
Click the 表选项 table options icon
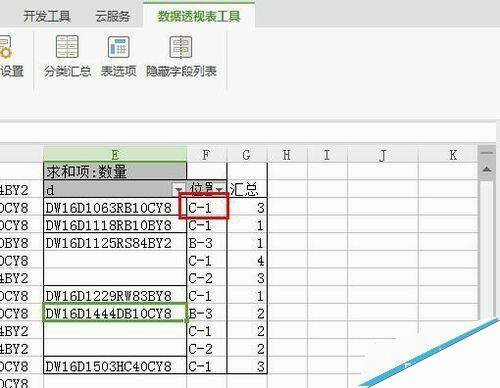point(118,47)
